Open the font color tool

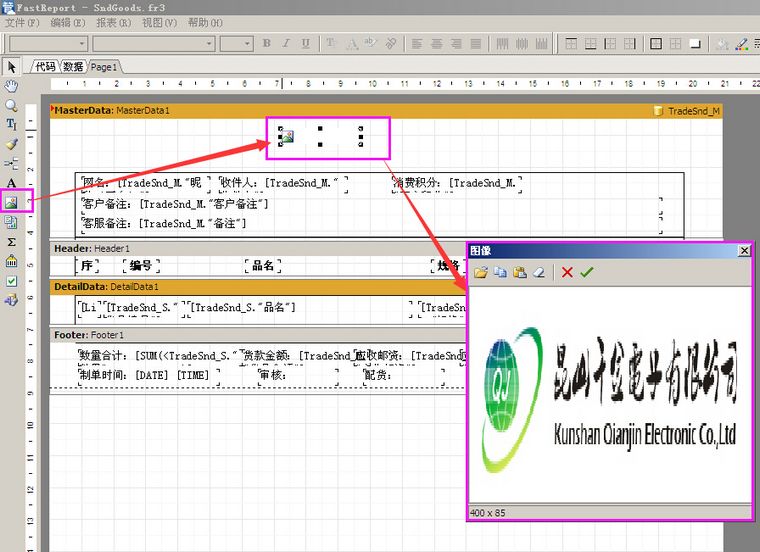click(352, 44)
